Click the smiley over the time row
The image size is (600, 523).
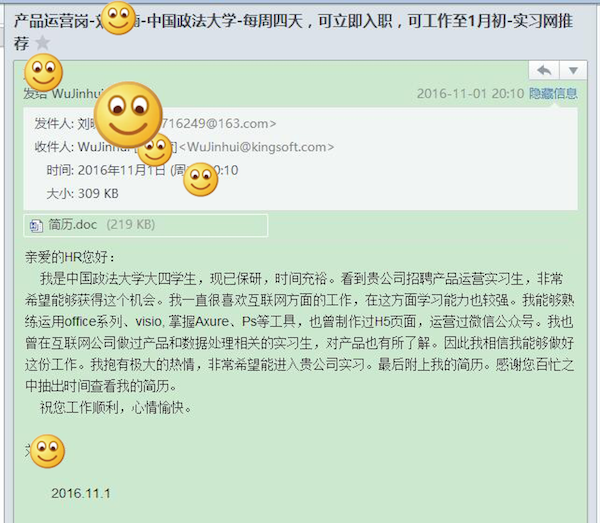[x=201, y=179]
